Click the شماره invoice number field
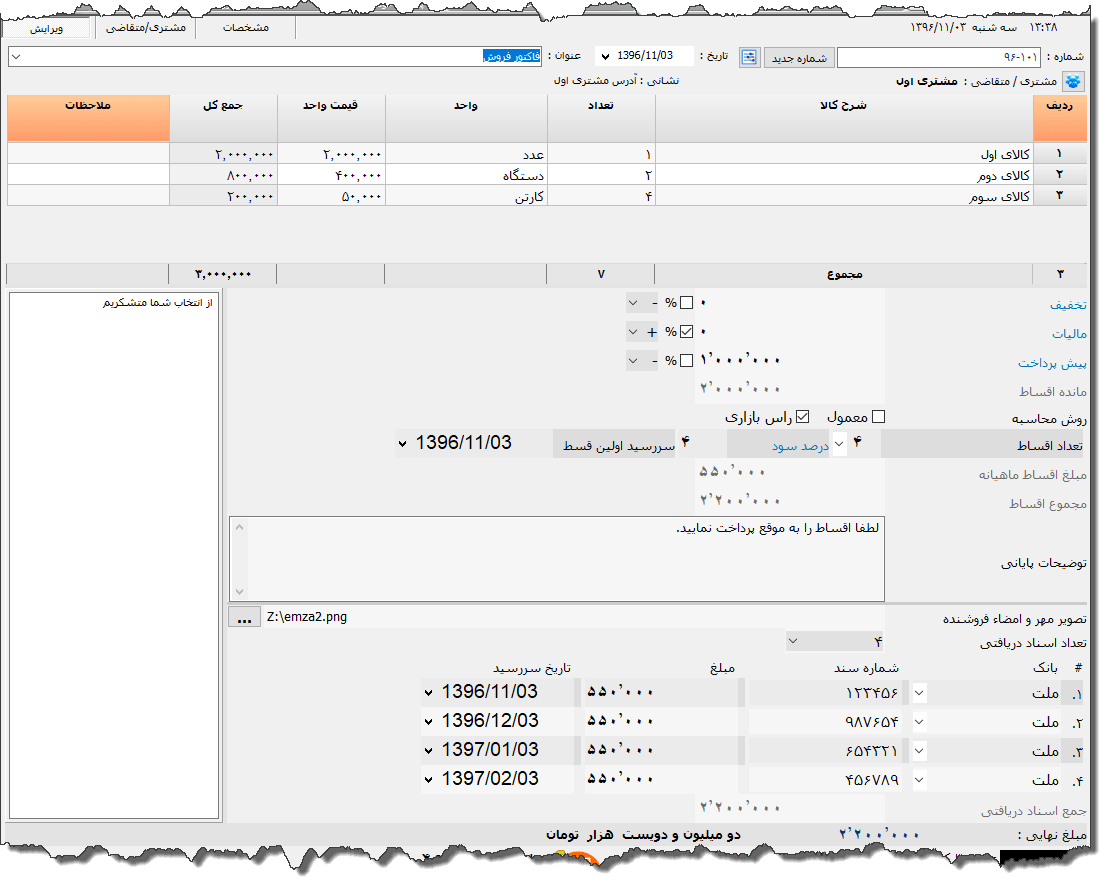This screenshot has height=877, width=1099. coord(938,57)
